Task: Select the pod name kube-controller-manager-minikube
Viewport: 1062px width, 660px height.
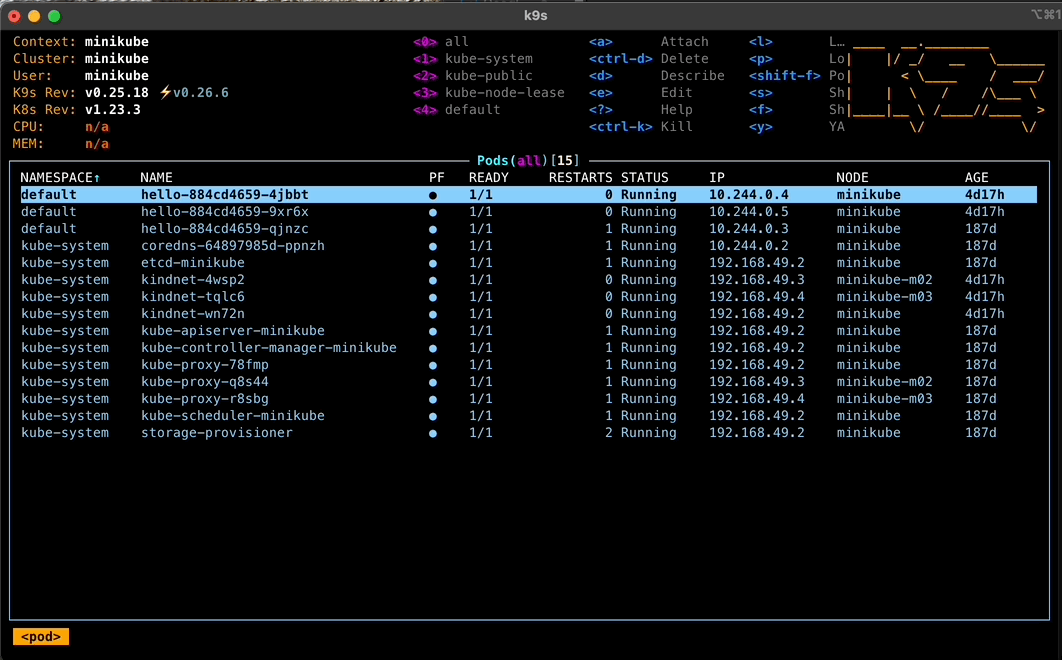Action: click(x=269, y=348)
